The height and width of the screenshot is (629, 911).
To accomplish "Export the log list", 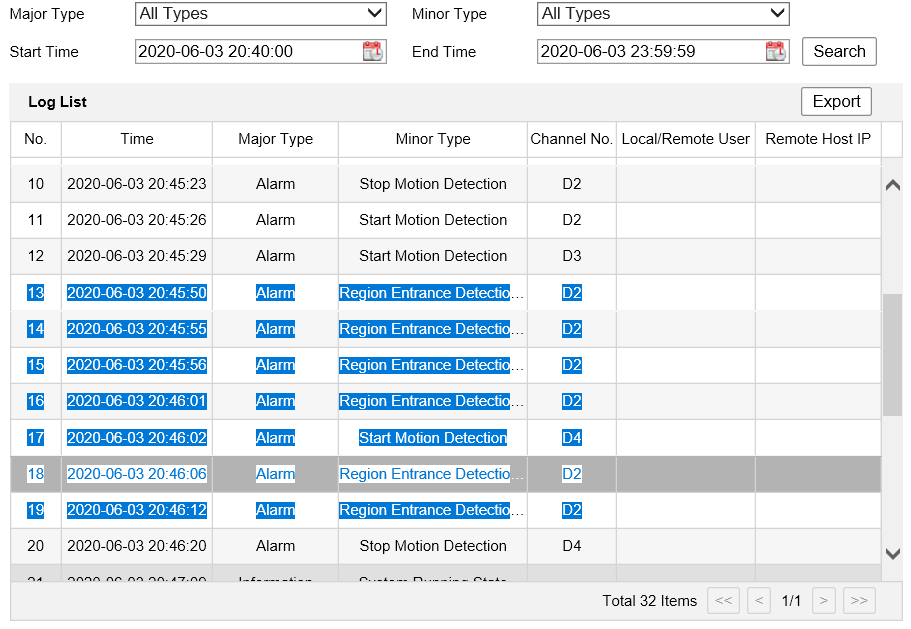I will tap(836, 102).
